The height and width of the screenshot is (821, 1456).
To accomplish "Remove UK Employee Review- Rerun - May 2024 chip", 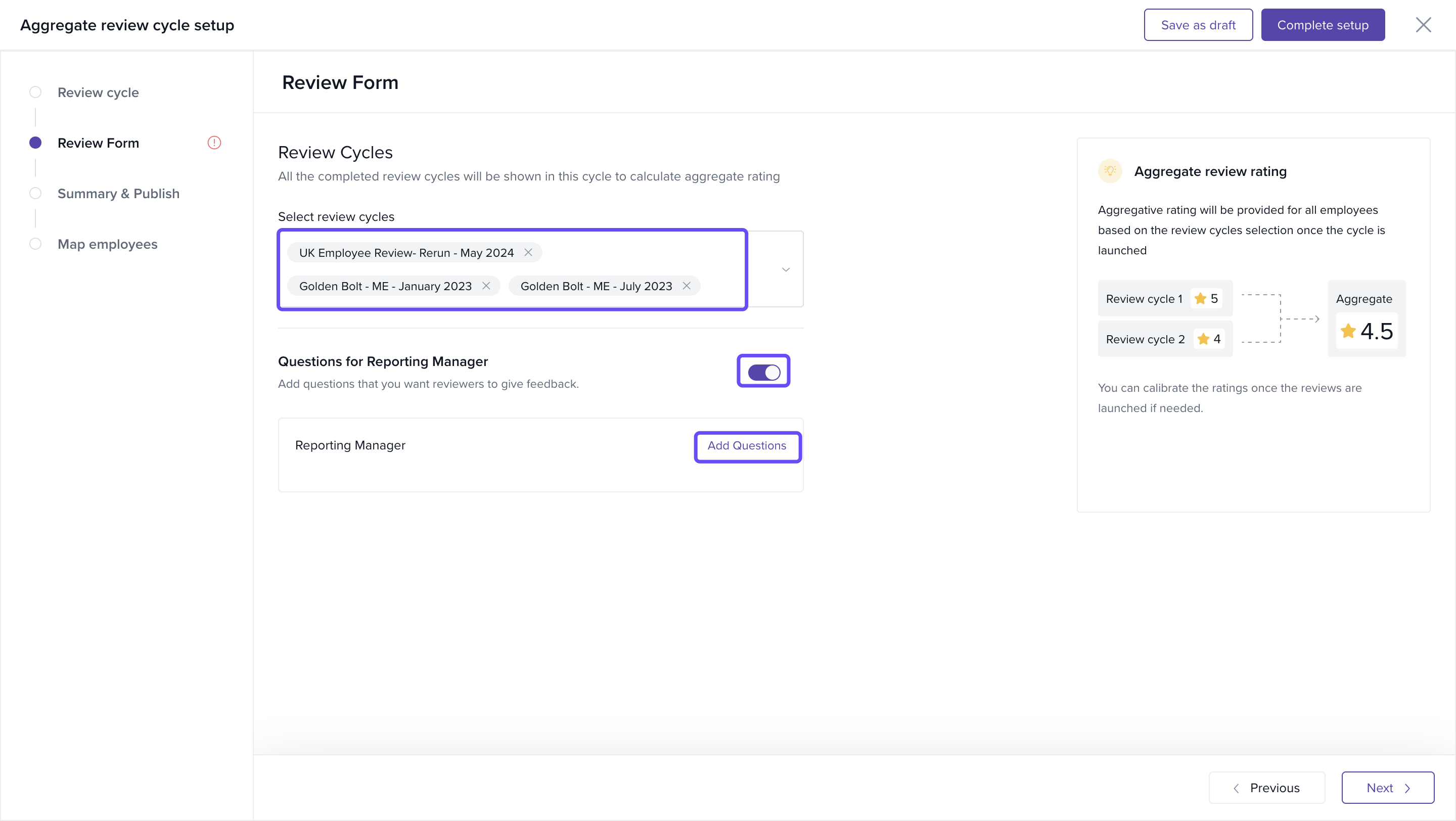I will pyautogui.click(x=528, y=253).
